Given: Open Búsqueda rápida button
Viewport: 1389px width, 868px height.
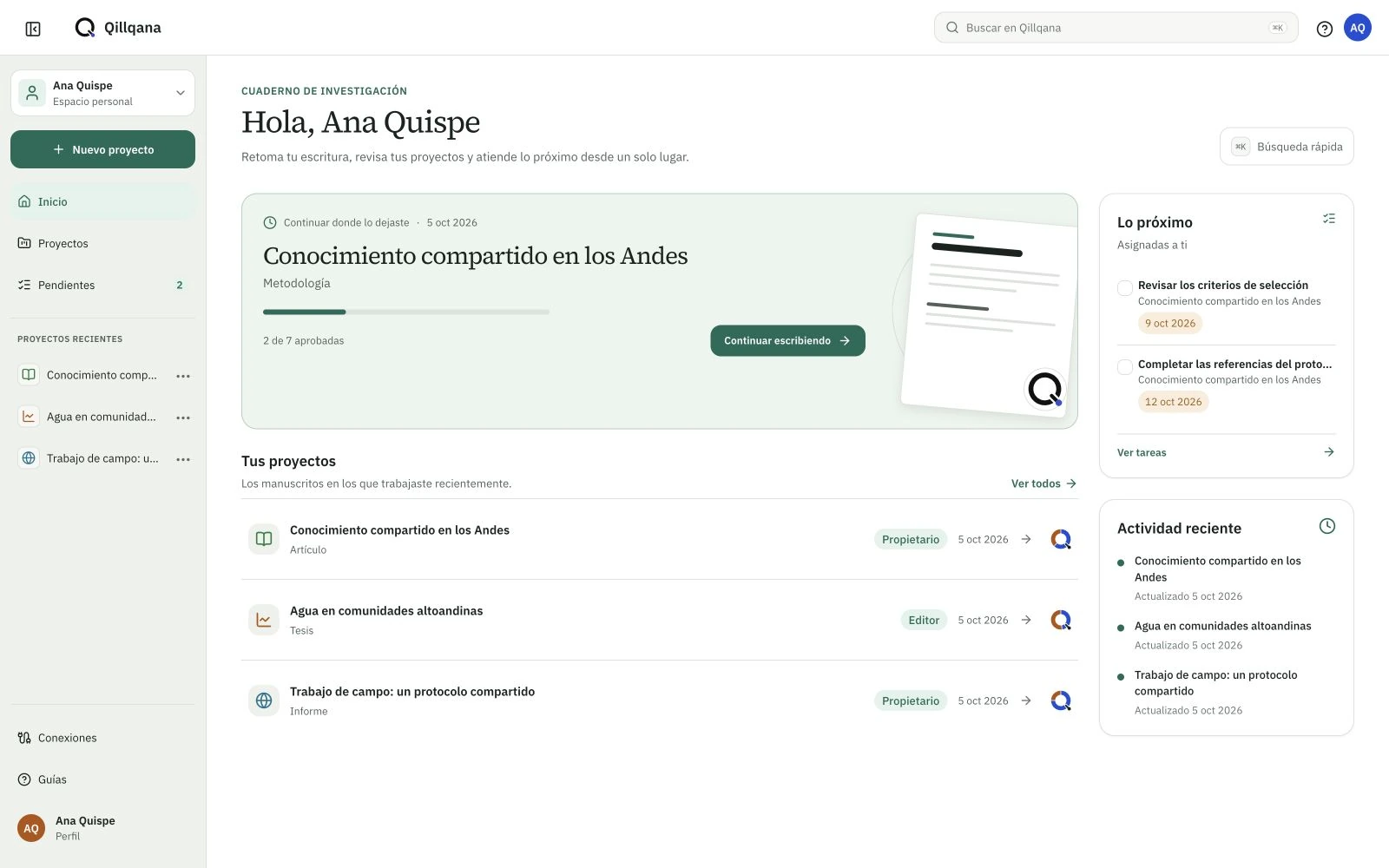Looking at the screenshot, I should [1287, 147].
